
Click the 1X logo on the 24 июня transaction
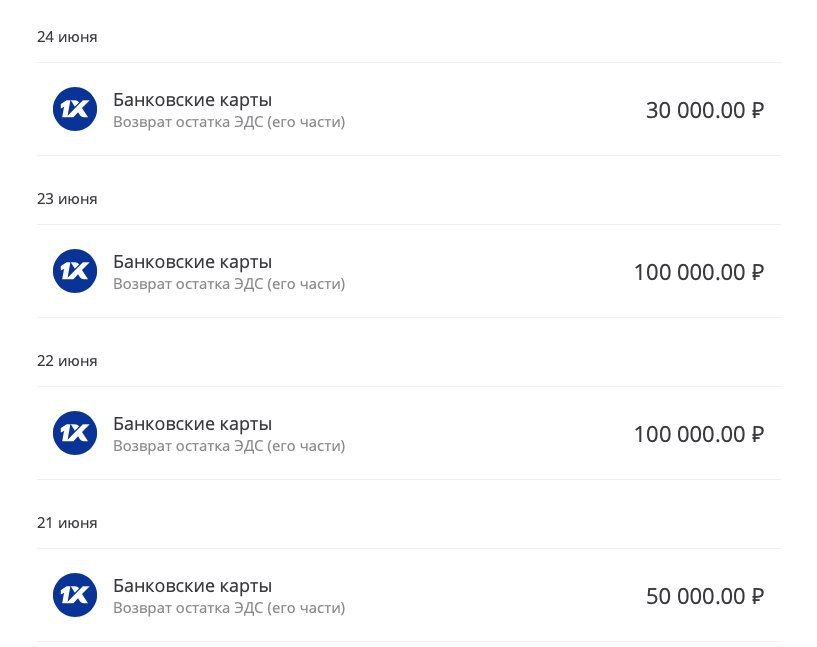coord(75,109)
